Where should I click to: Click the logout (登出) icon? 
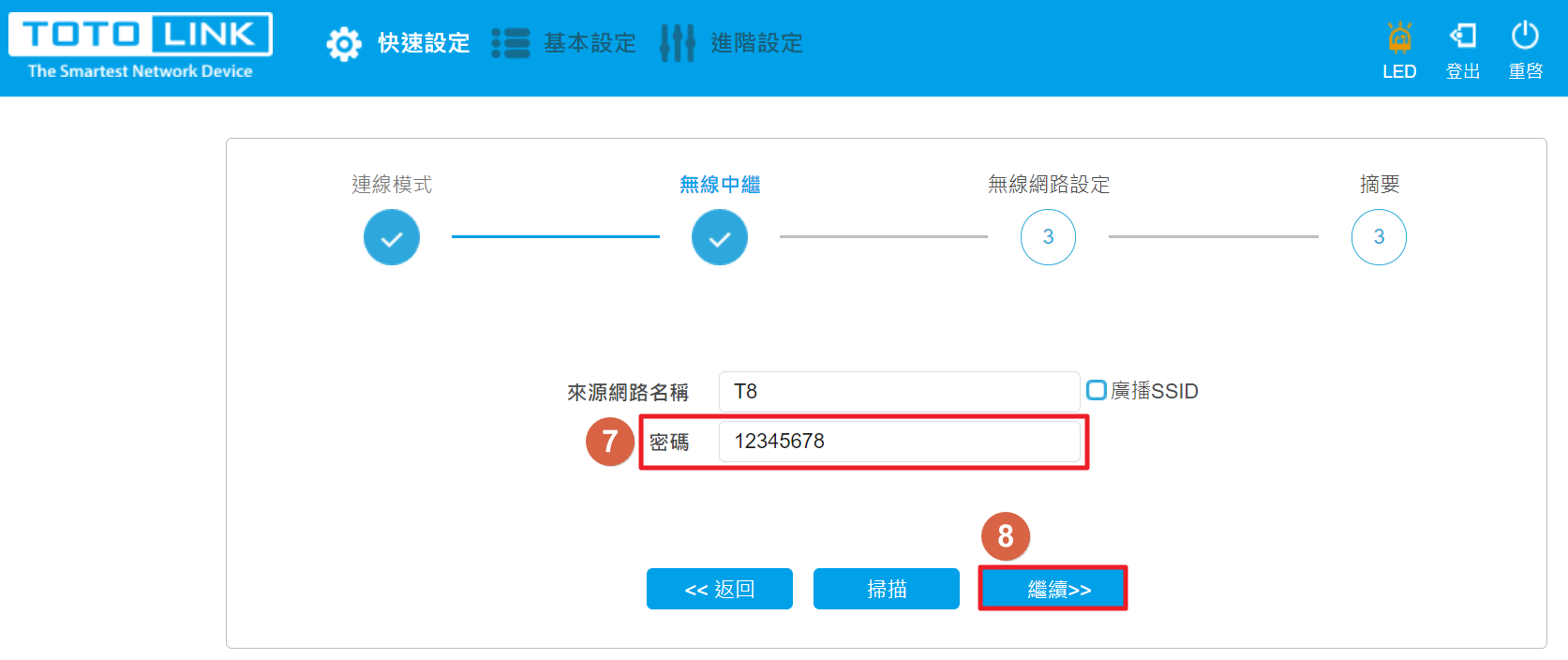(x=1463, y=36)
